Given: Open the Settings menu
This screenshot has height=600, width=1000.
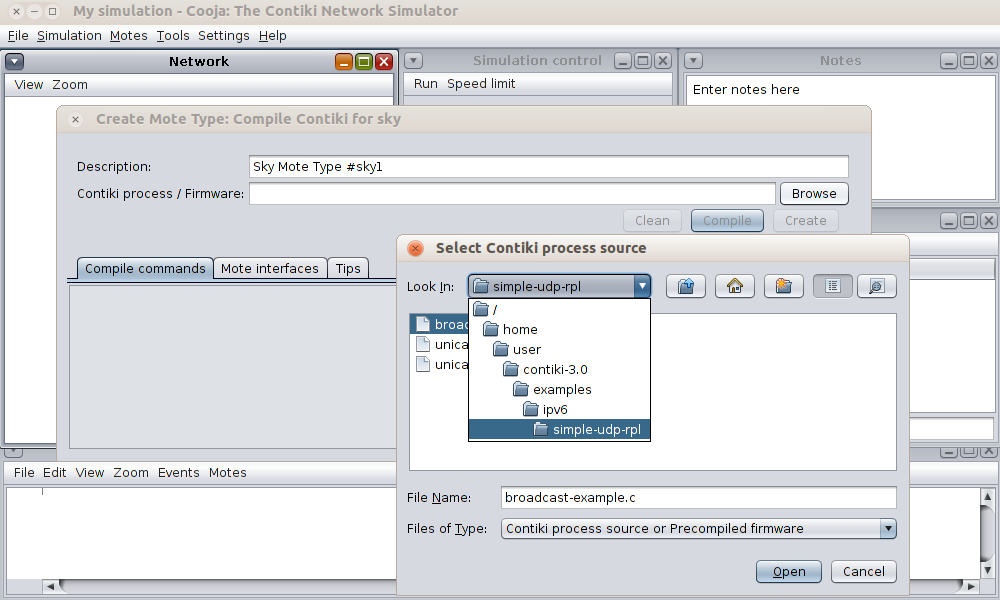Looking at the screenshot, I should click(223, 36).
